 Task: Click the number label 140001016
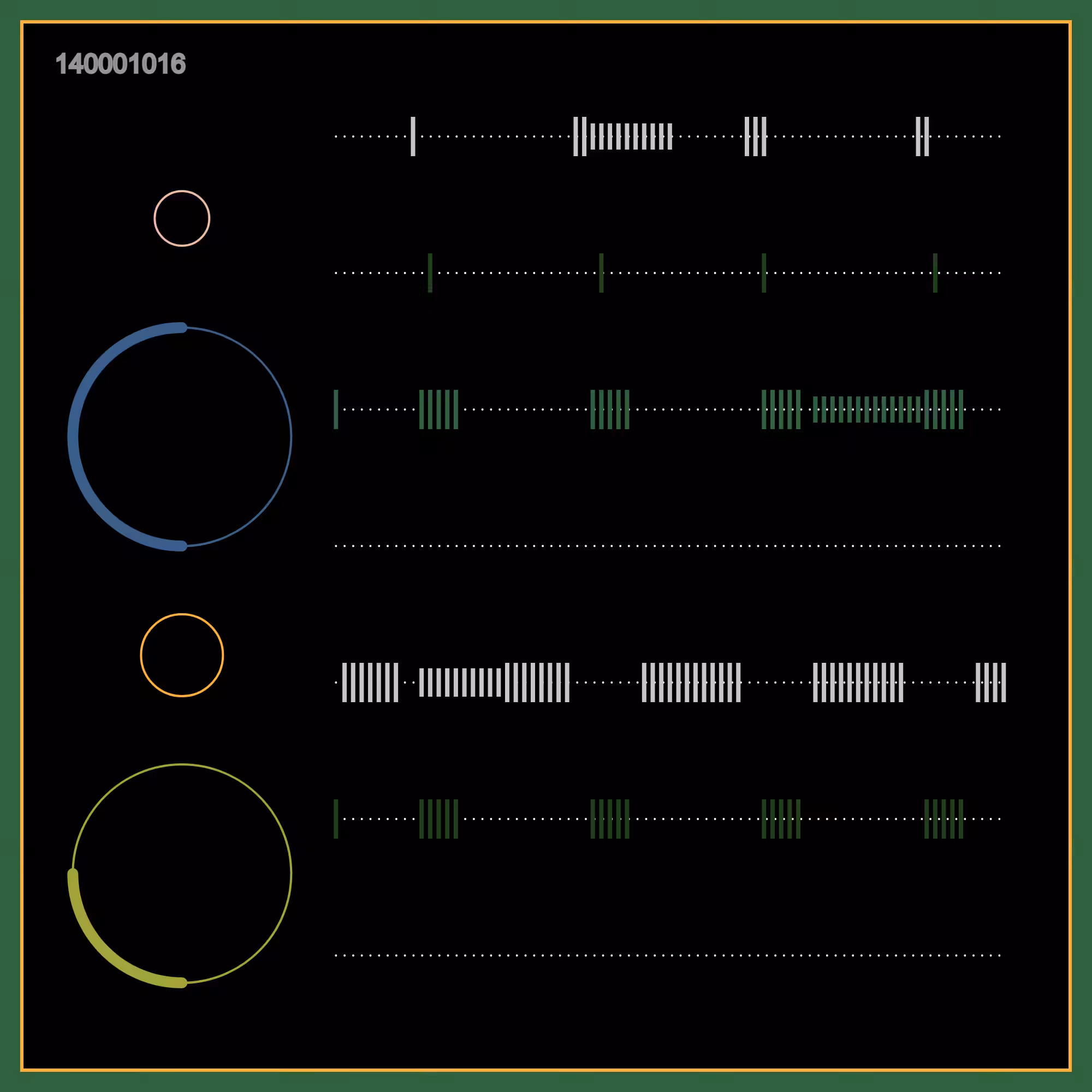click(120, 64)
